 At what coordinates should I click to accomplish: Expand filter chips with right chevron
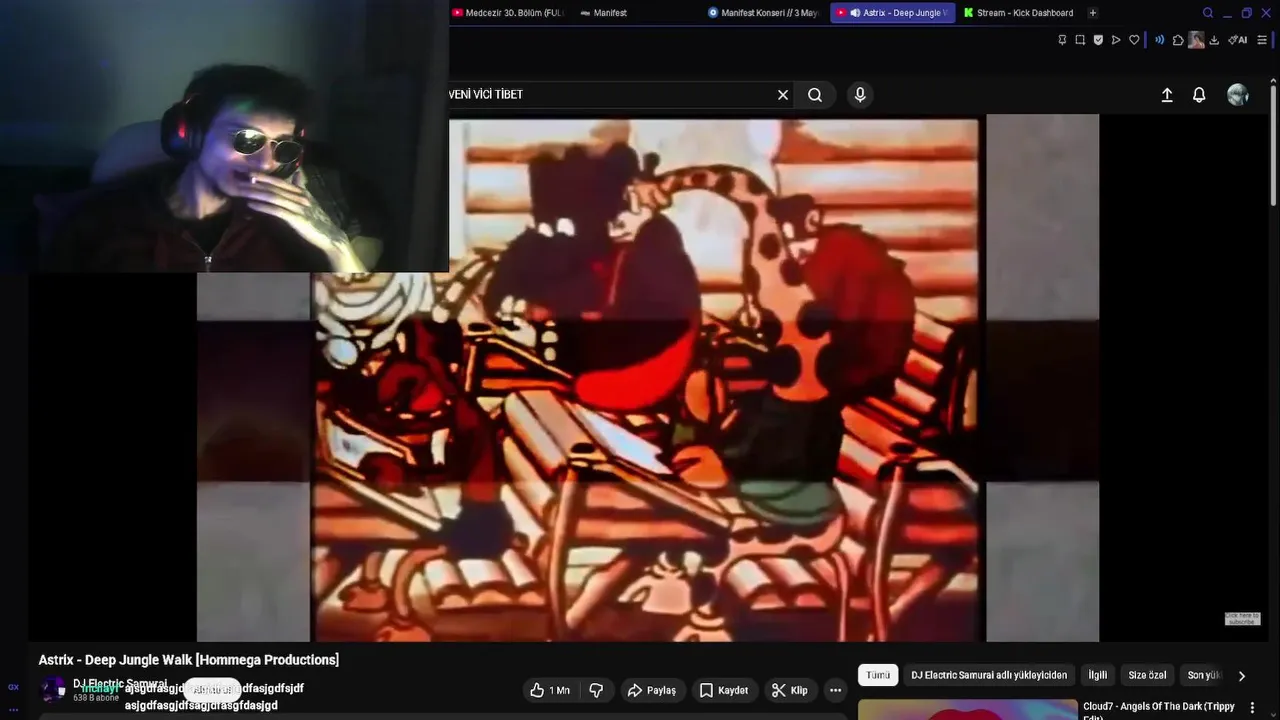point(1242,676)
